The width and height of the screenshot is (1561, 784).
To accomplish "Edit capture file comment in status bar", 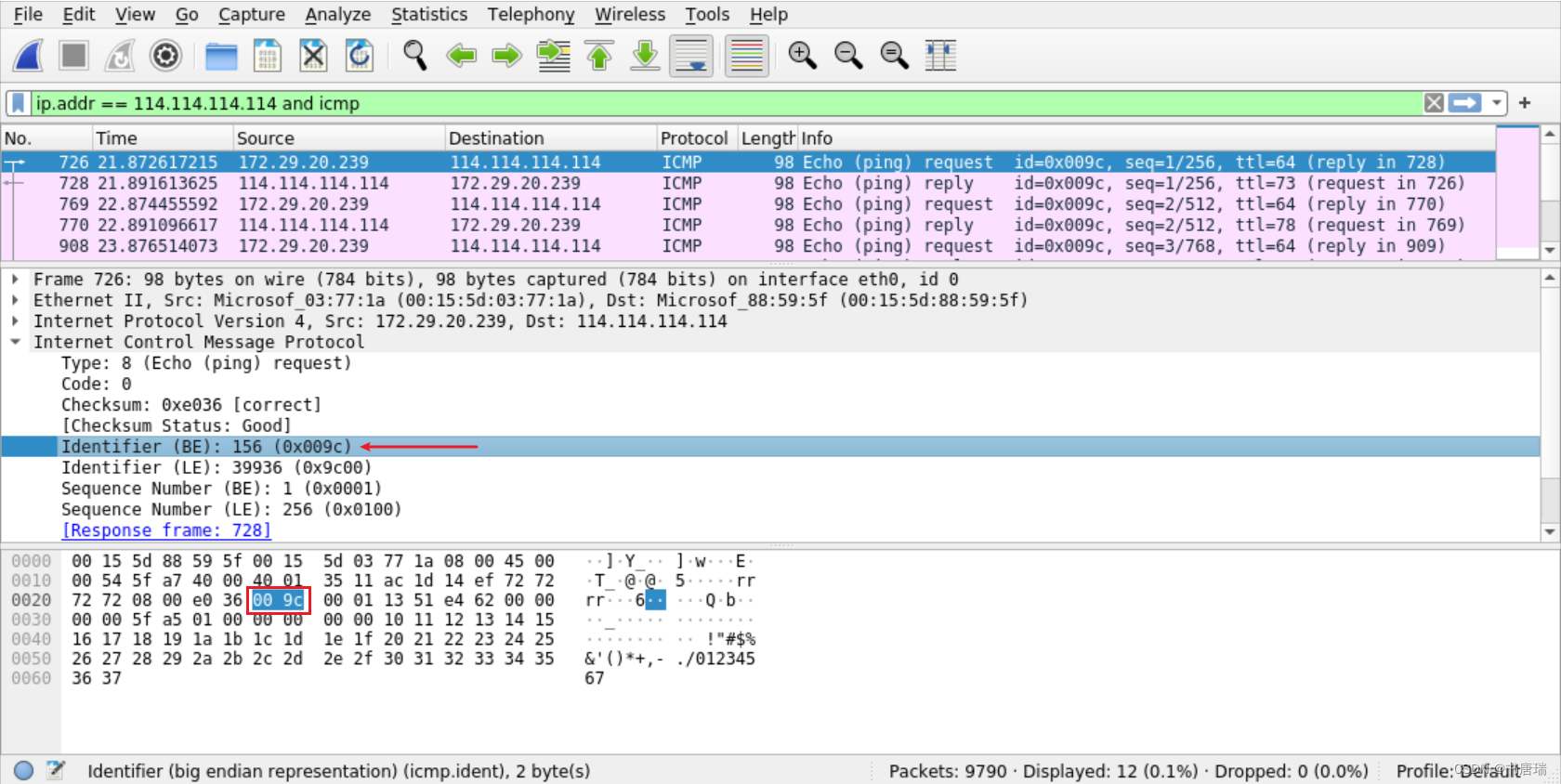I will (56, 770).
